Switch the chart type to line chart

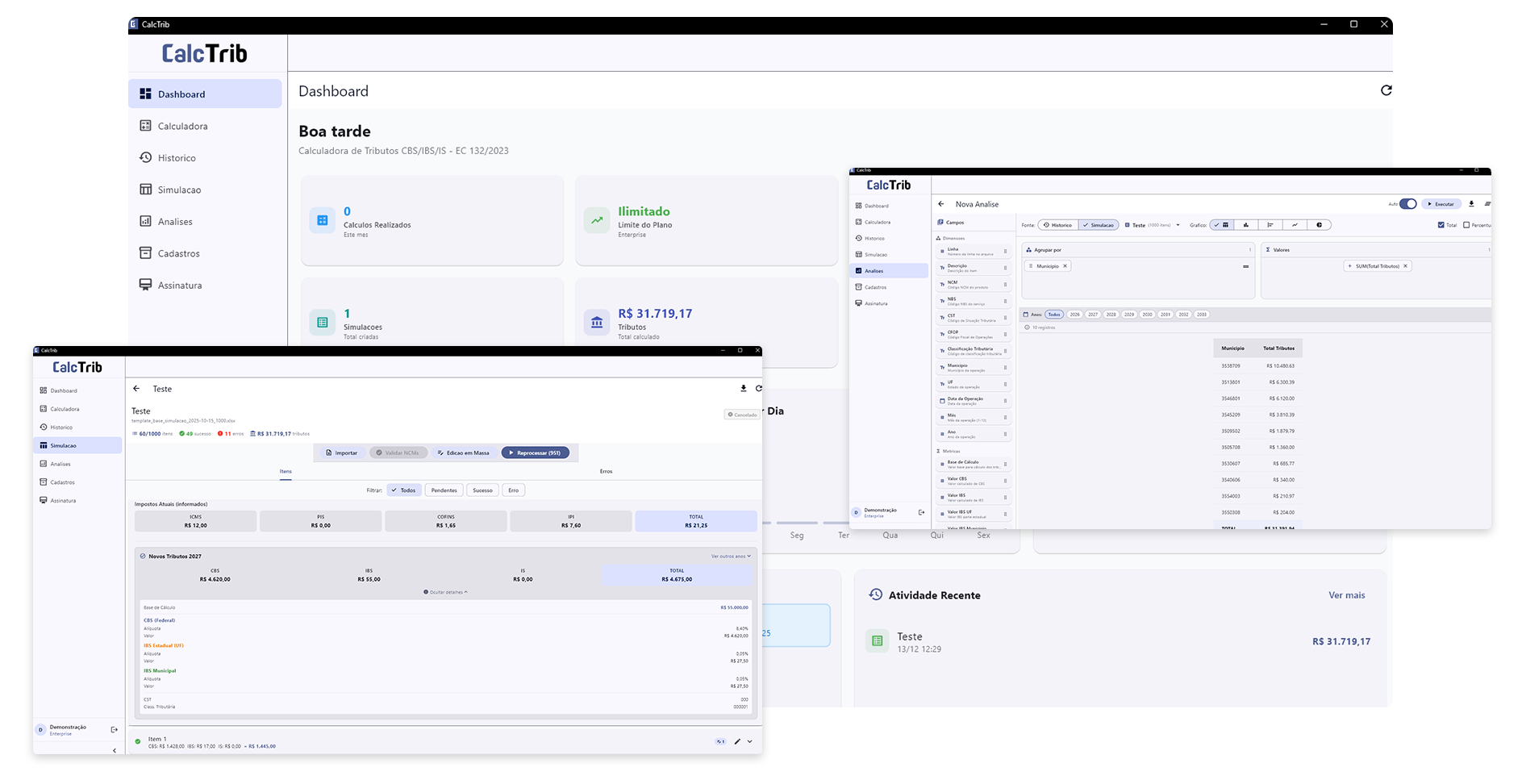click(1295, 225)
